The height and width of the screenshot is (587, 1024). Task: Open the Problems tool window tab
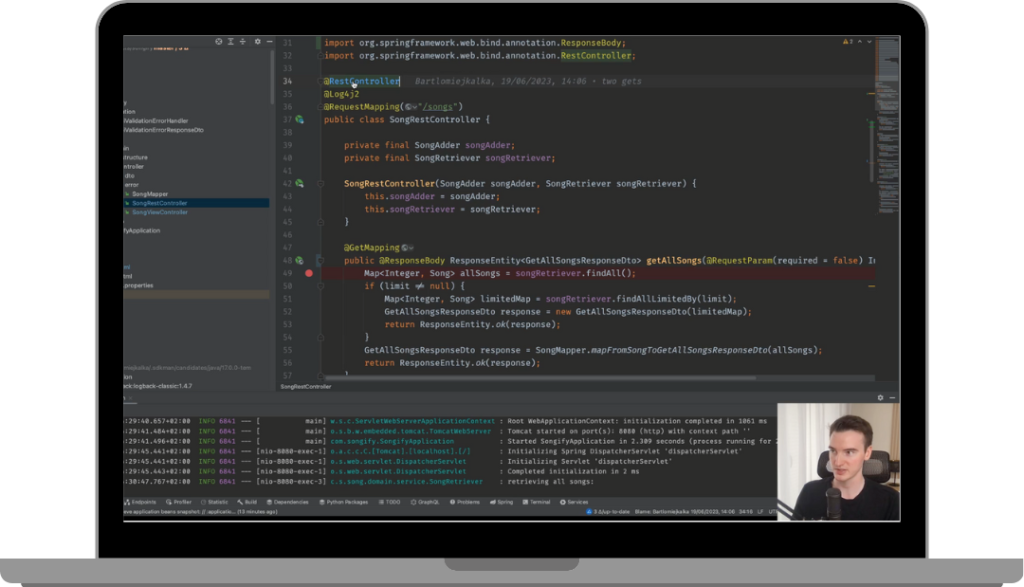click(x=465, y=502)
